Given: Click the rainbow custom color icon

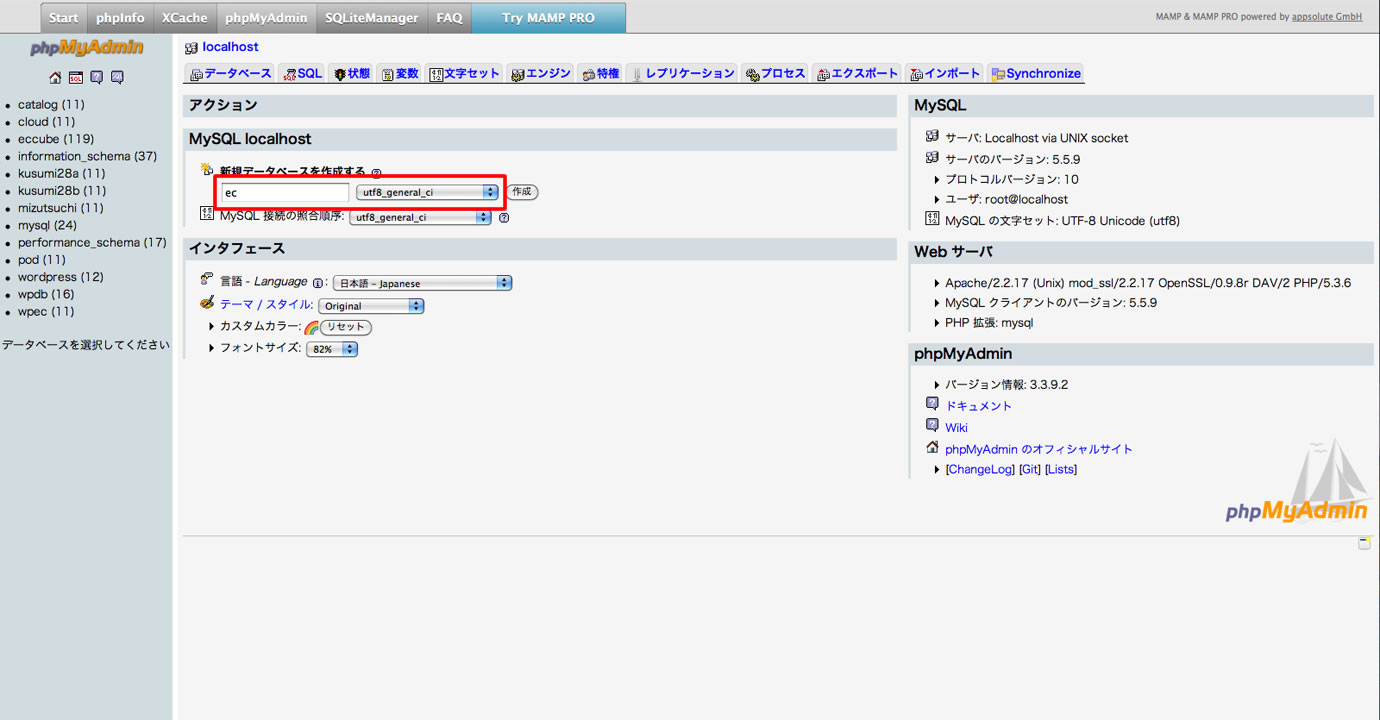Looking at the screenshot, I should (311, 327).
